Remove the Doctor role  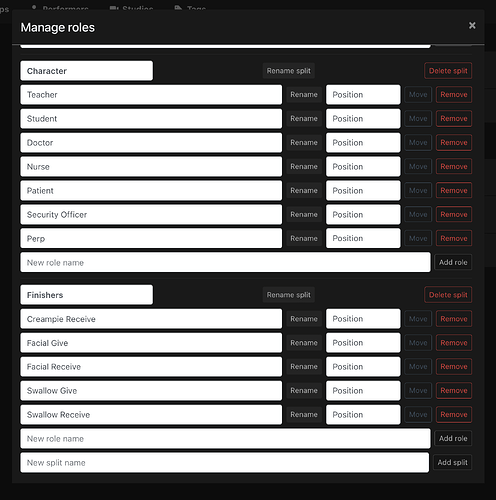(x=454, y=143)
